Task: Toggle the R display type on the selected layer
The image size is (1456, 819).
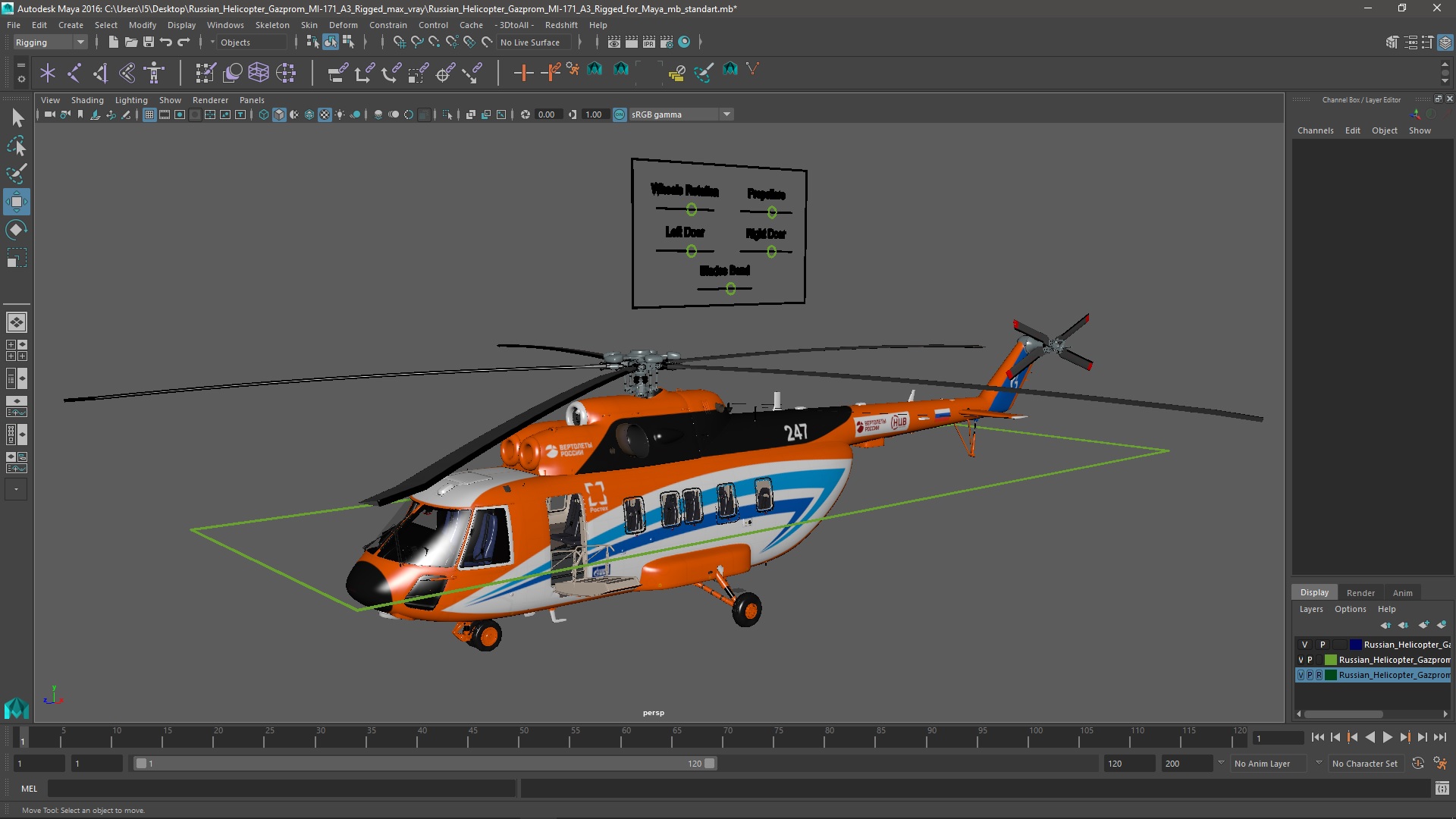Action: click(x=1319, y=675)
